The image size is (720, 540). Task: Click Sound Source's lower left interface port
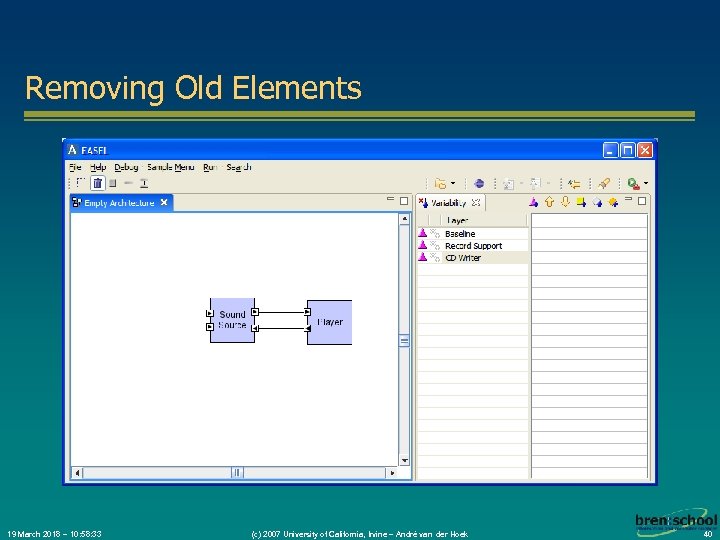210,327
